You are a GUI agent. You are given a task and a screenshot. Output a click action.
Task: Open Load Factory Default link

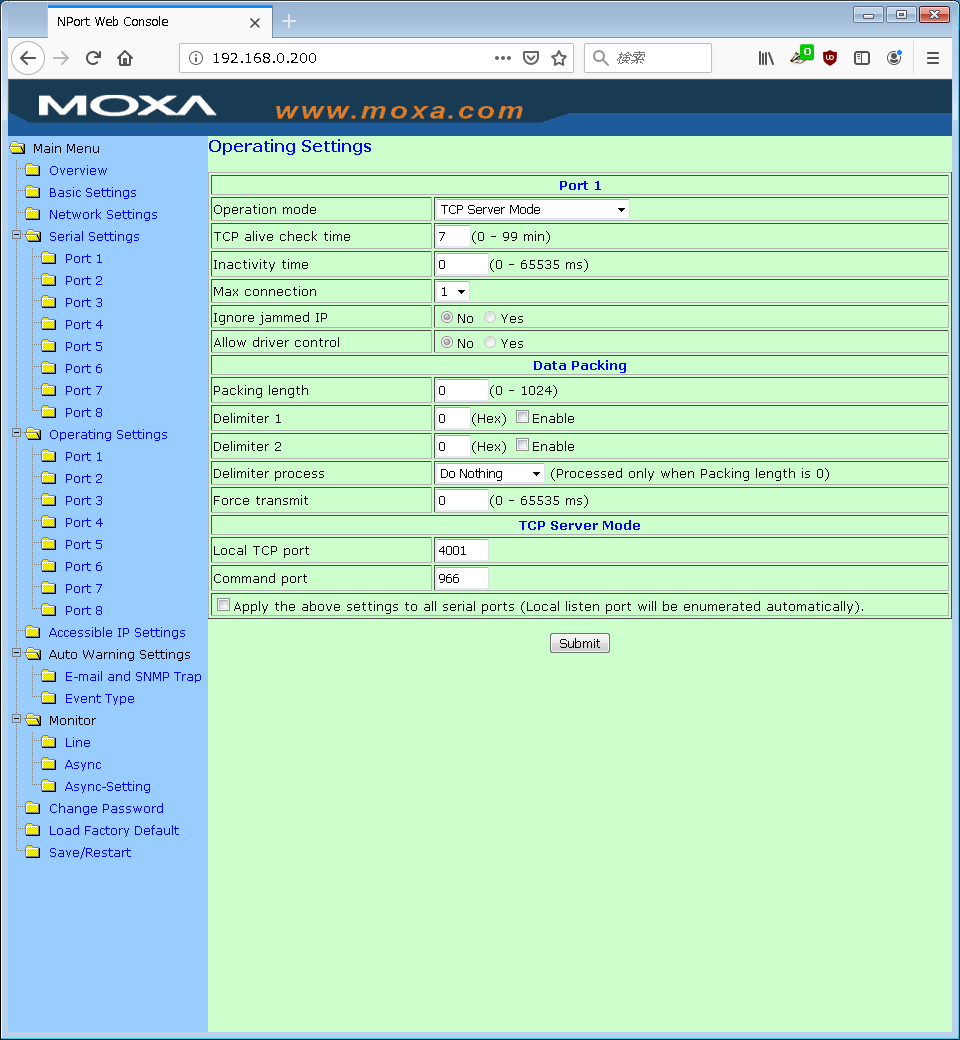pyautogui.click(x=113, y=830)
